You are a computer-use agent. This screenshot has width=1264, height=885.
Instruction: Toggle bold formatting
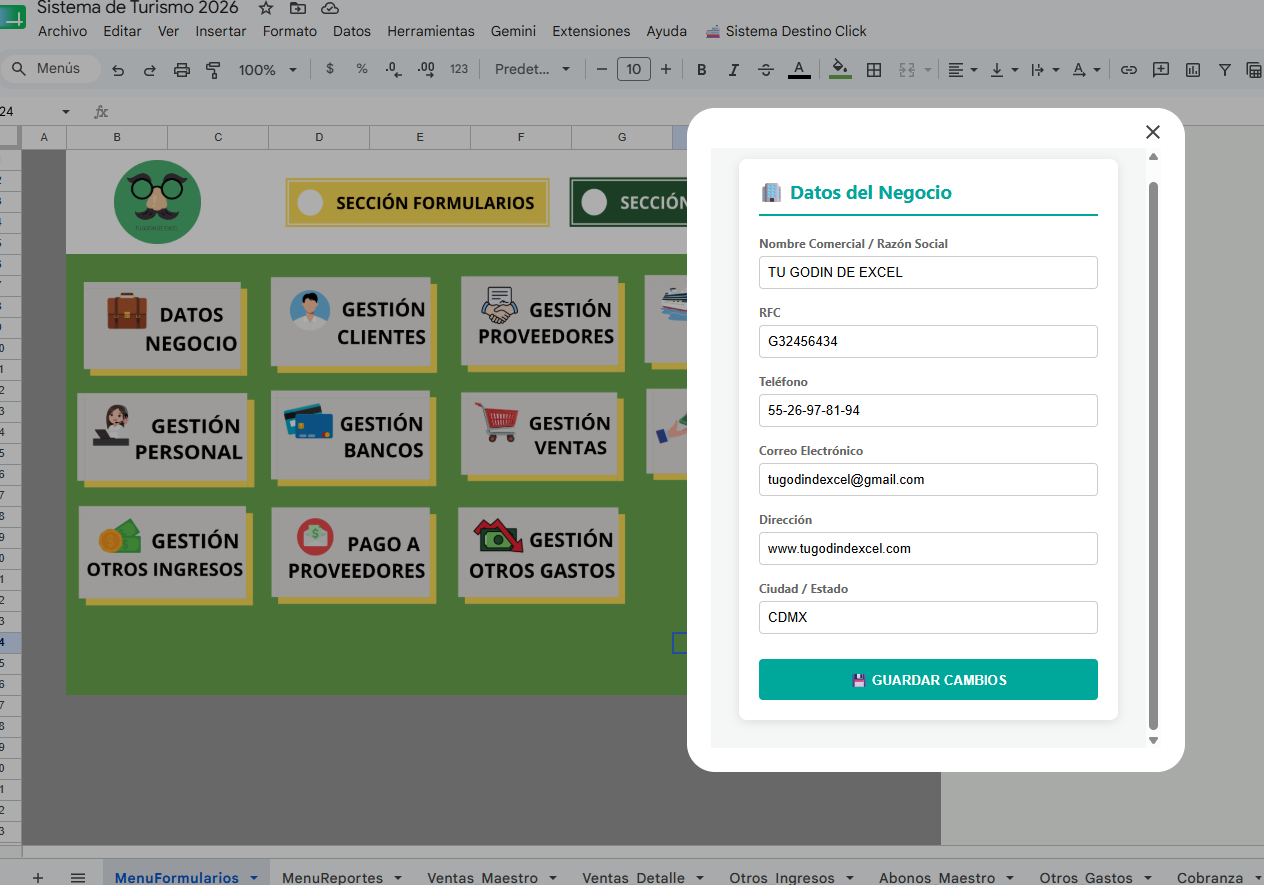click(x=701, y=70)
